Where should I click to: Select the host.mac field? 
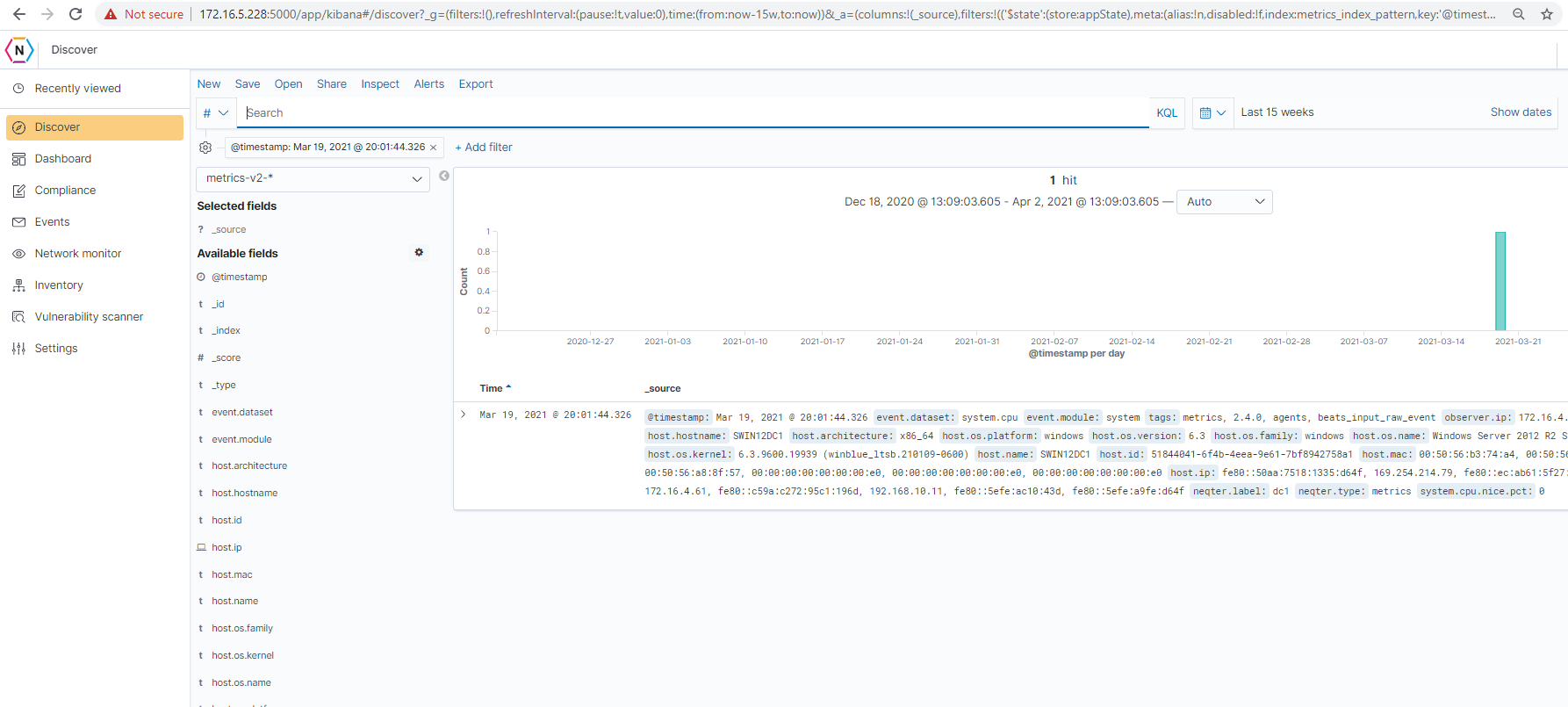click(x=232, y=575)
